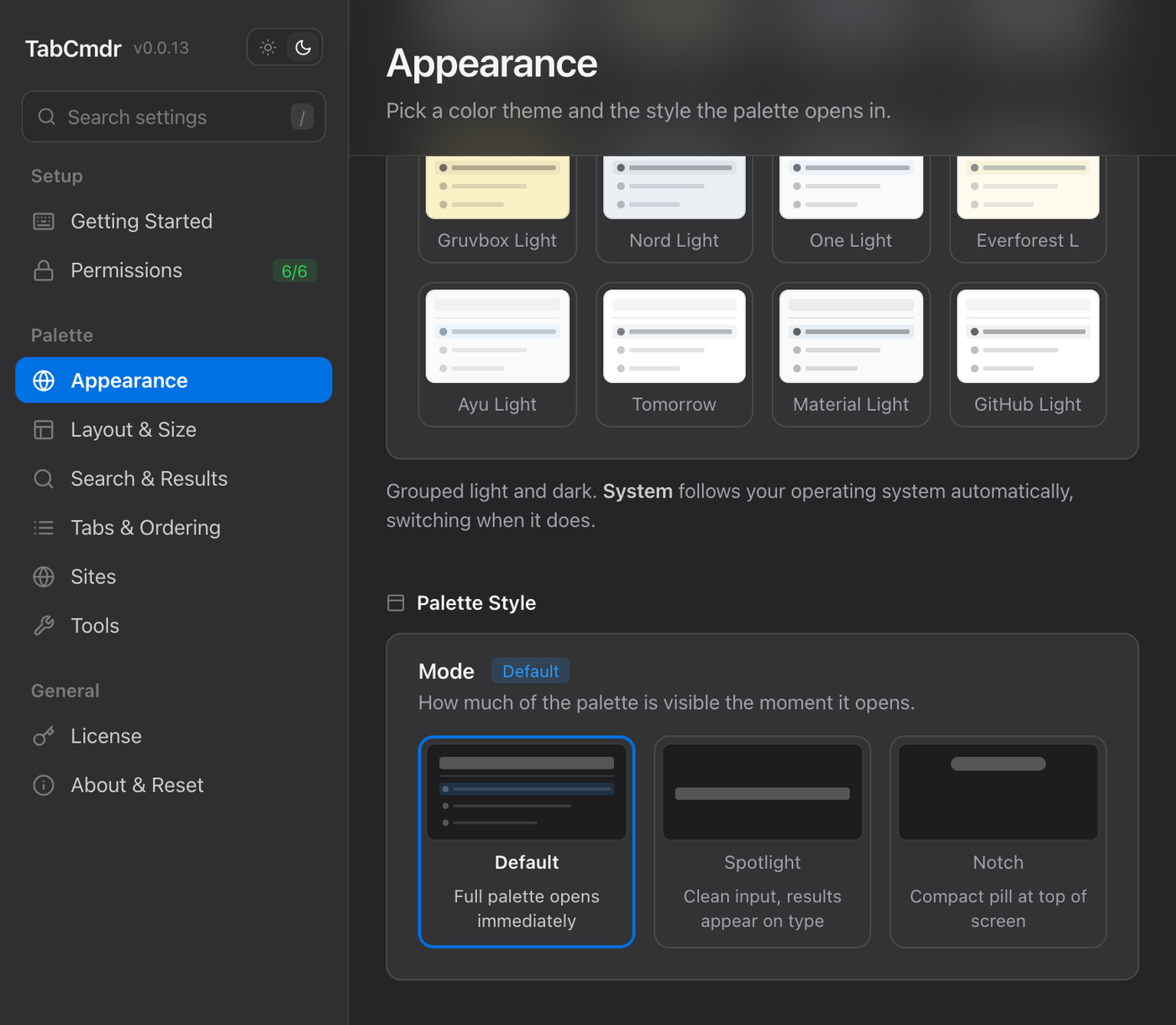Open the Tools settings page
Viewport: 1176px width, 1025px height.
174,626
